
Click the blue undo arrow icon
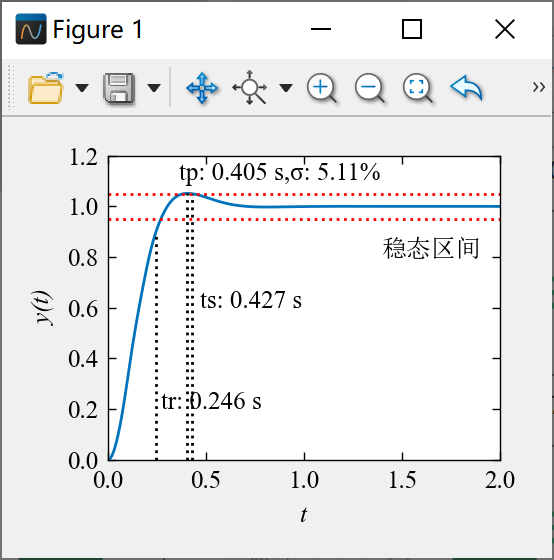tap(466, 88)
